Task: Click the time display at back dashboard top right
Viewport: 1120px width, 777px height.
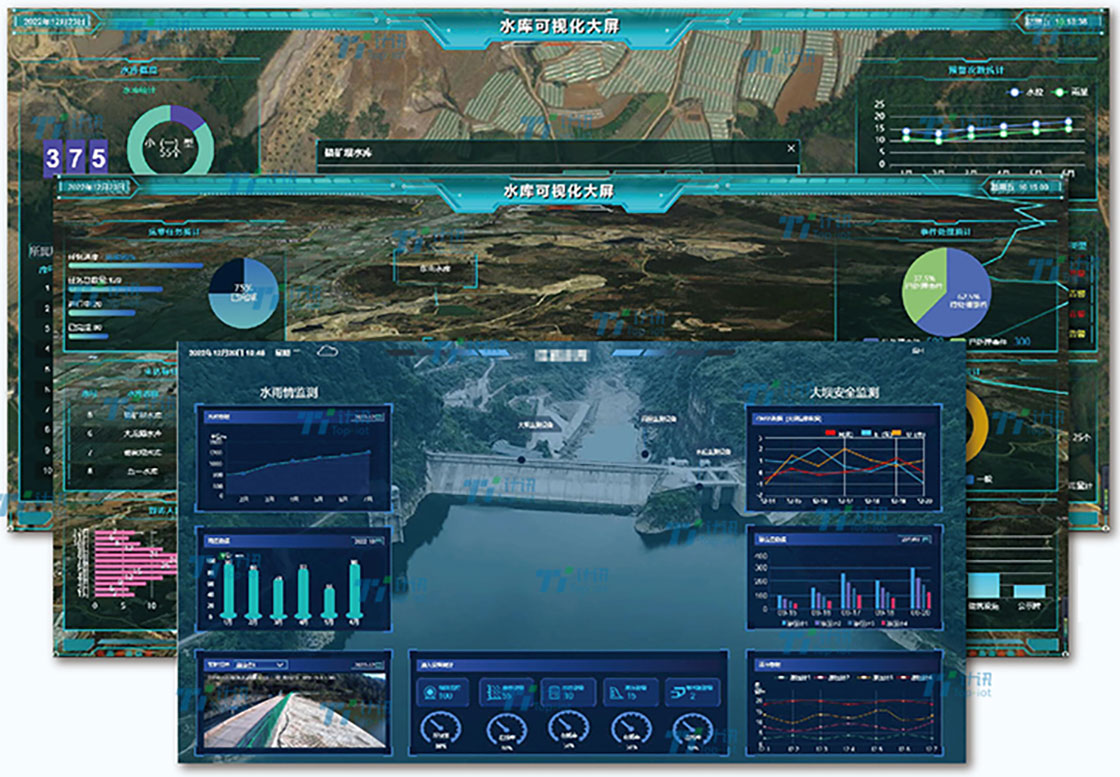Action: pos(1056,21)
